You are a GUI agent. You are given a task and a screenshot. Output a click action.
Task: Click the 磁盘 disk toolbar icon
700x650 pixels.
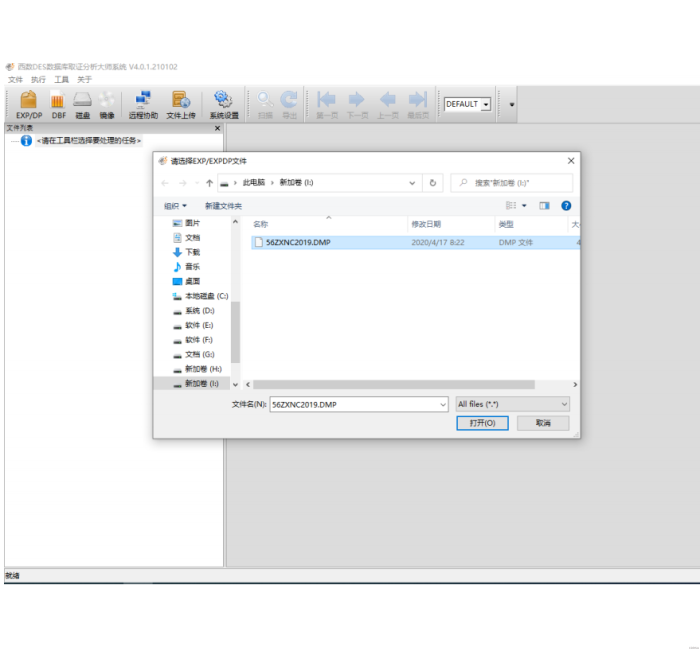pos(83,105)
